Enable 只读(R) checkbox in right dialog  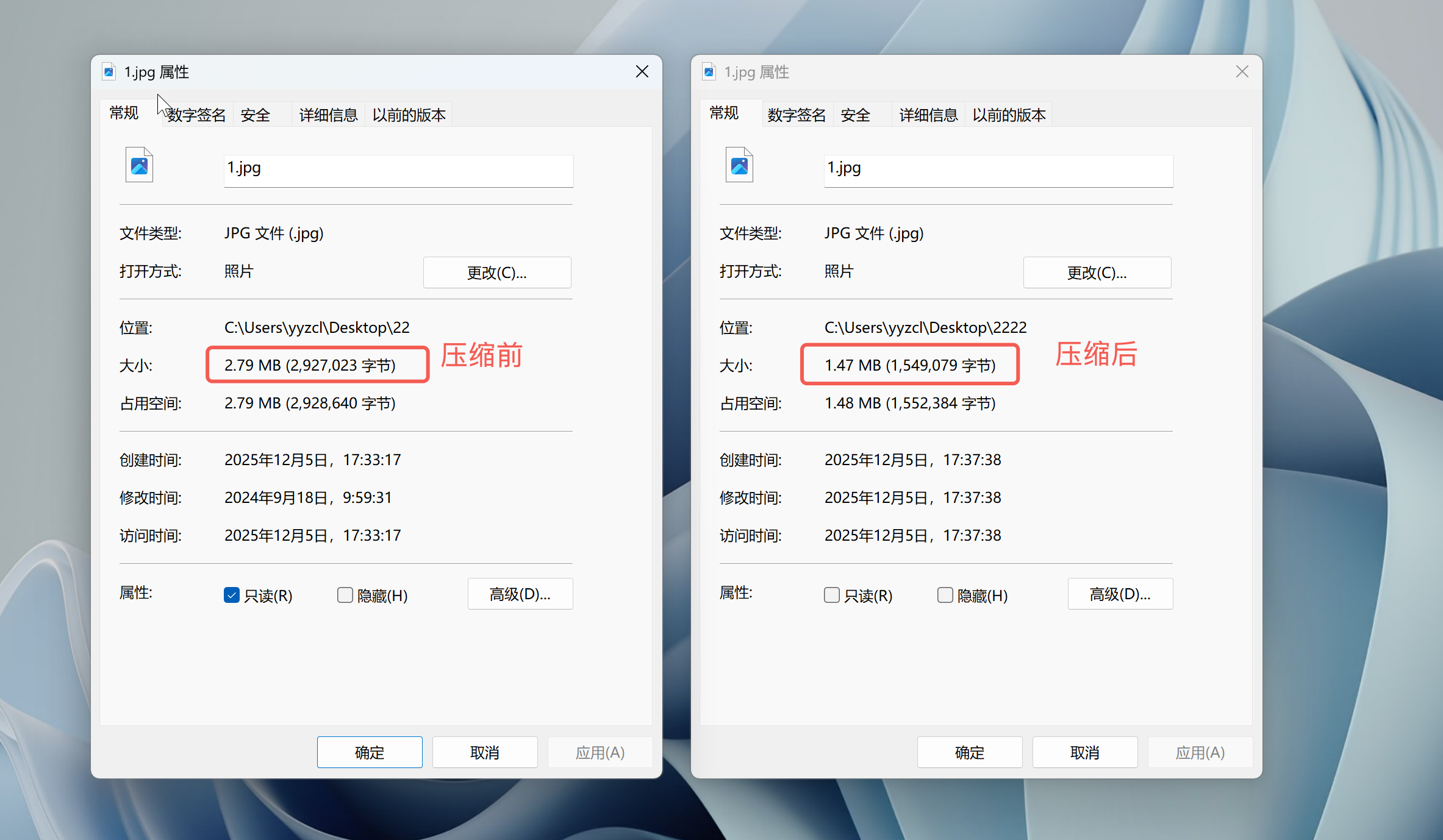(832, 595)
